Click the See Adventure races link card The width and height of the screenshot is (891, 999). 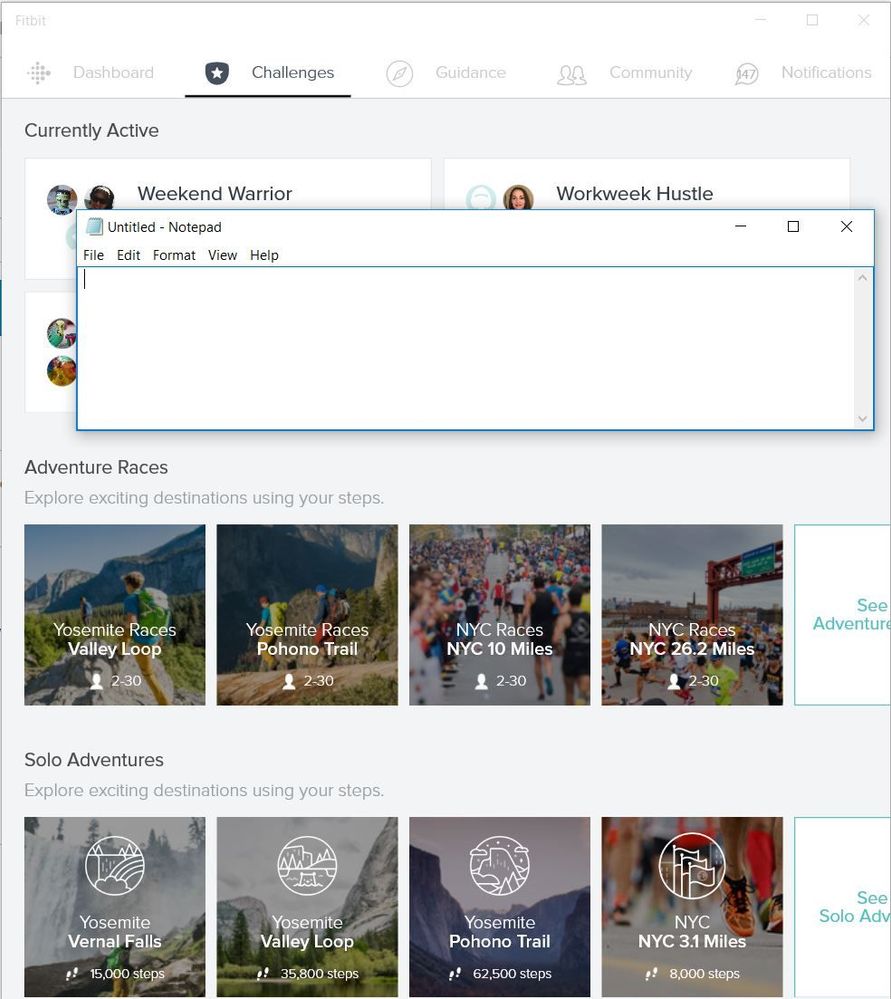point(843,615)
